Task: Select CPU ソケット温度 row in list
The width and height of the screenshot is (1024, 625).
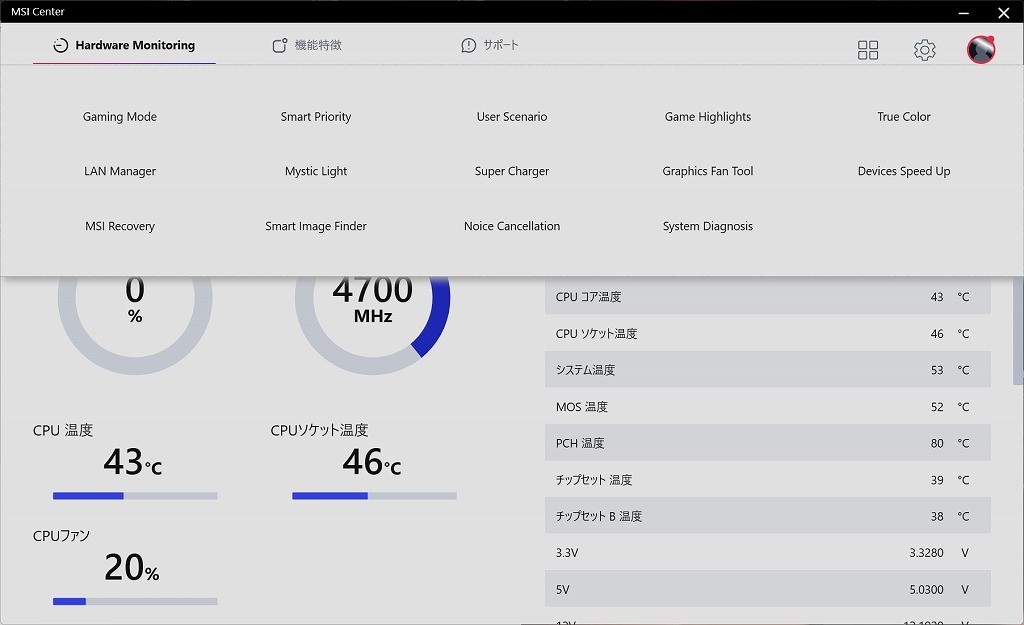Action: pyautogui.click(x=767, y=333)
